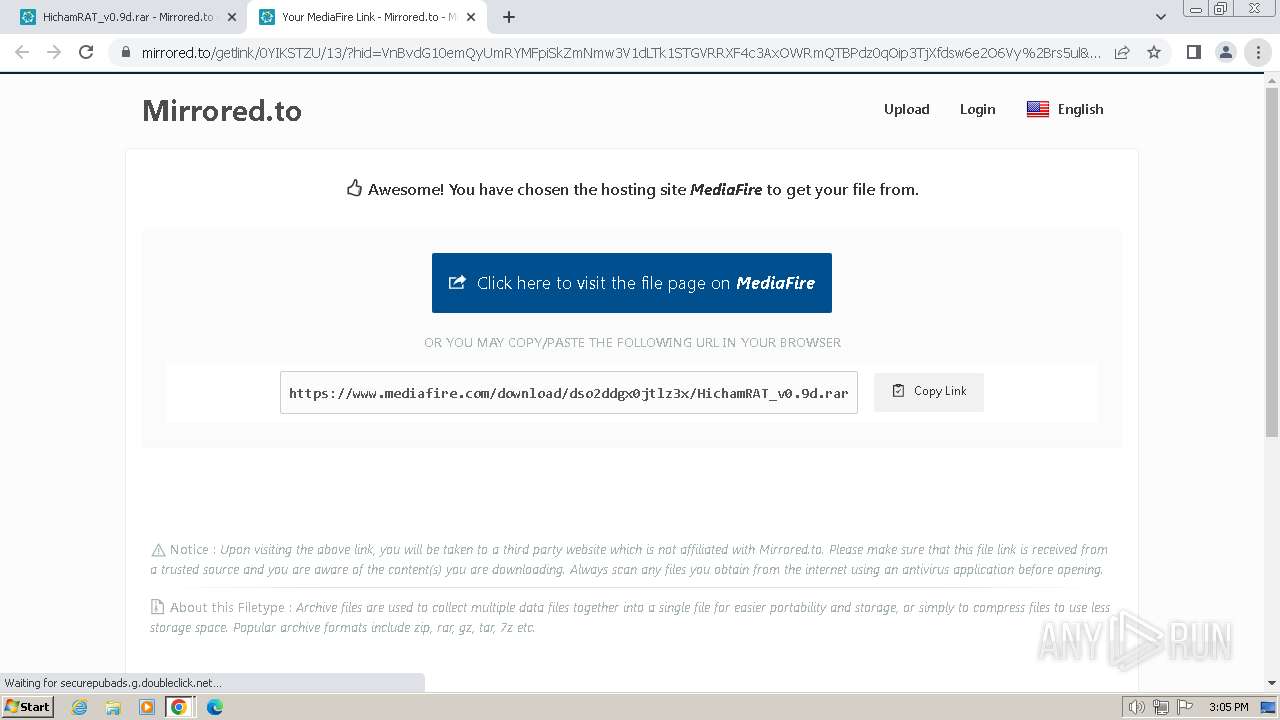Open the network tray icon
1280x720 pixels.
tap(1161, 707)
